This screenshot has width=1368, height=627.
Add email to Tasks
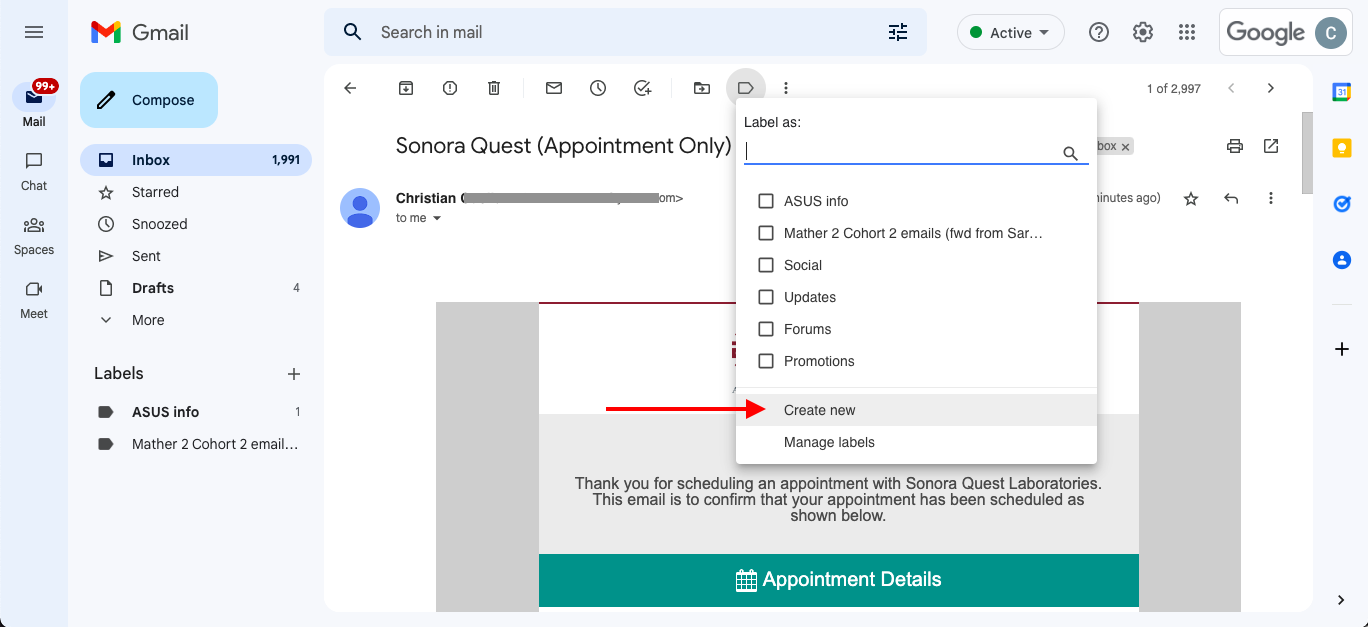(x=643, y=88)
